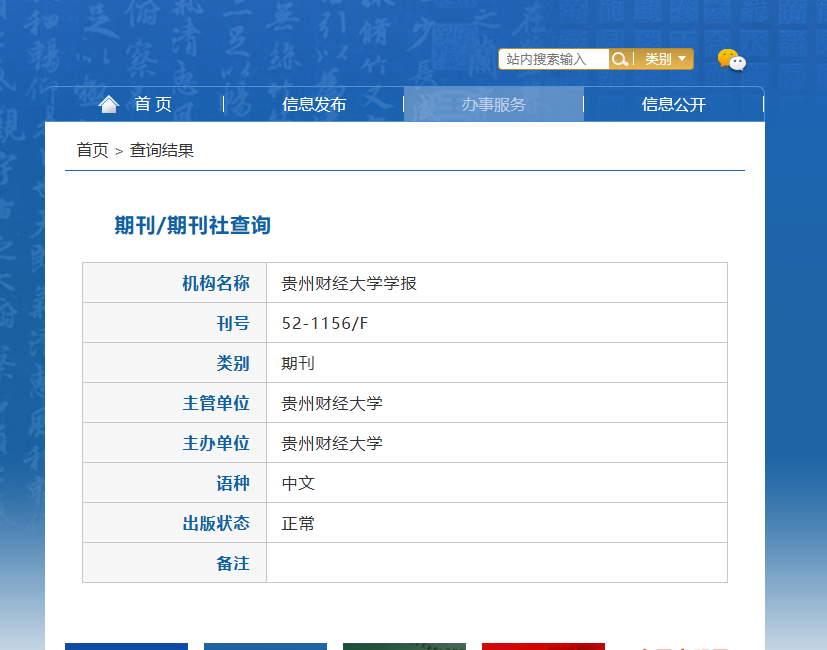This screenshot has width=827, height=650.
Task: Focus the 站内搜索输入 search field
Action: [553, 59]
